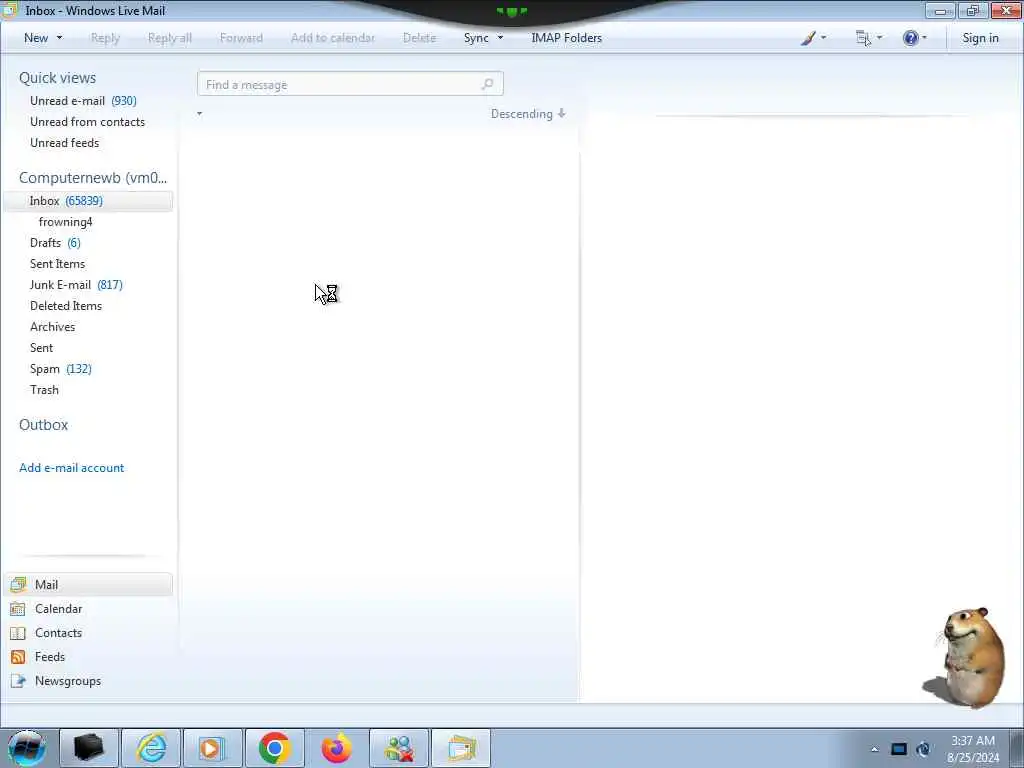
Task: Open the Sent folder
Action: click(x=41, y=347)
